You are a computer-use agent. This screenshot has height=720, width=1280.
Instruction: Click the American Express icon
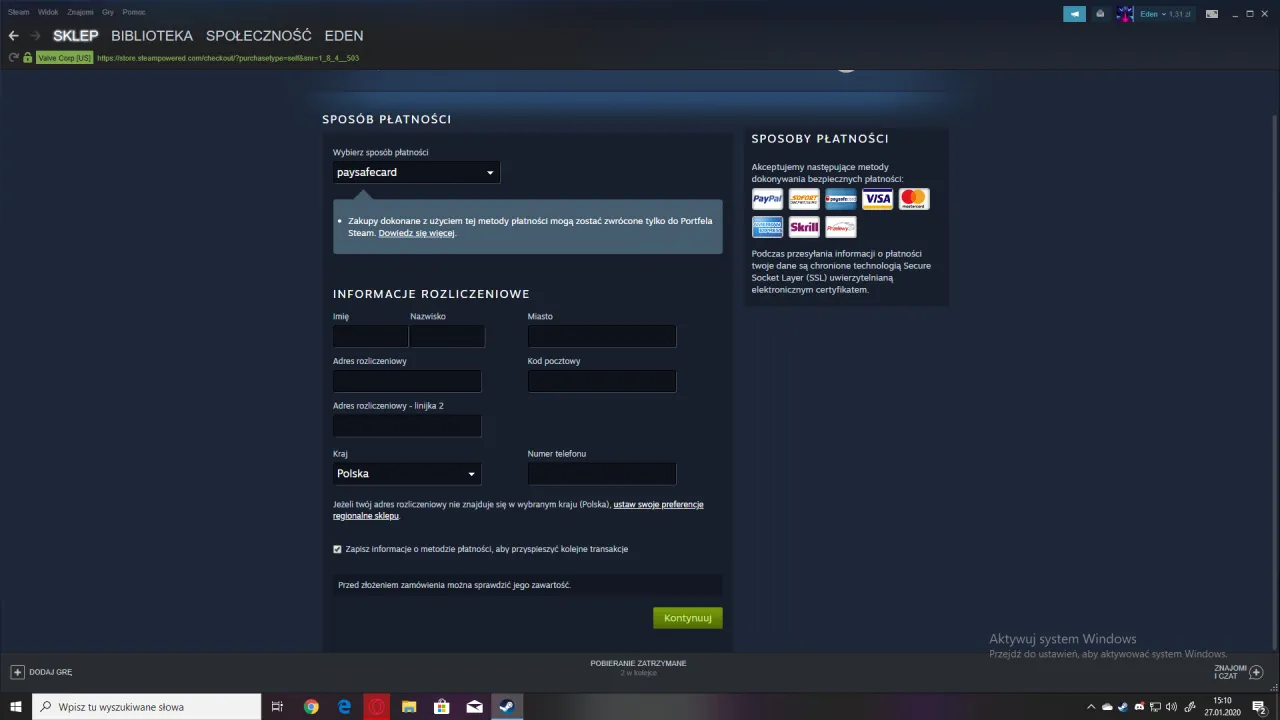pyautogui.click(x=767, y=227)
